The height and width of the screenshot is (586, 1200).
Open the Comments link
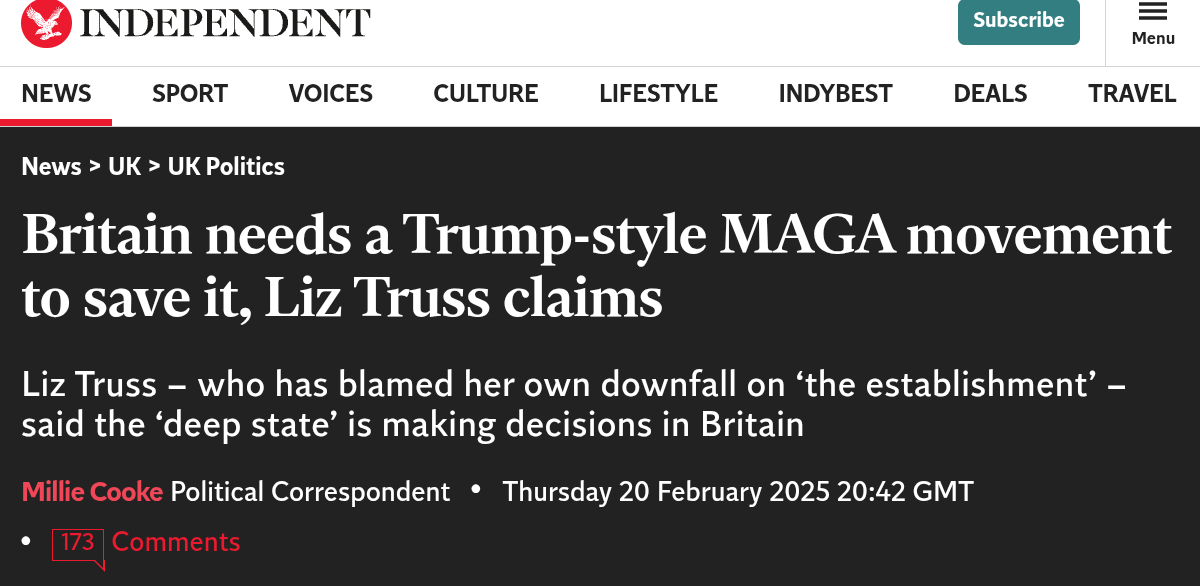tap(176, 542)
